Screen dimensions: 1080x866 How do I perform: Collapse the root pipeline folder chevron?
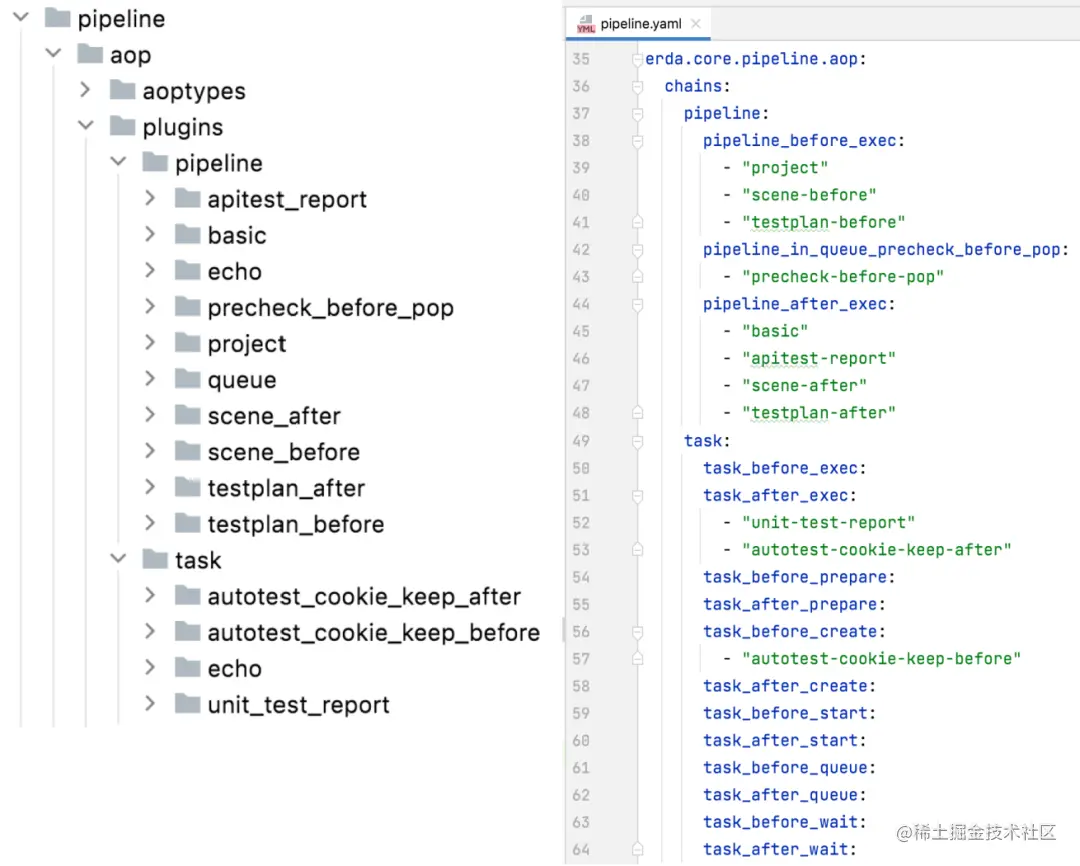pyautogui.click(x=21, y=17)
